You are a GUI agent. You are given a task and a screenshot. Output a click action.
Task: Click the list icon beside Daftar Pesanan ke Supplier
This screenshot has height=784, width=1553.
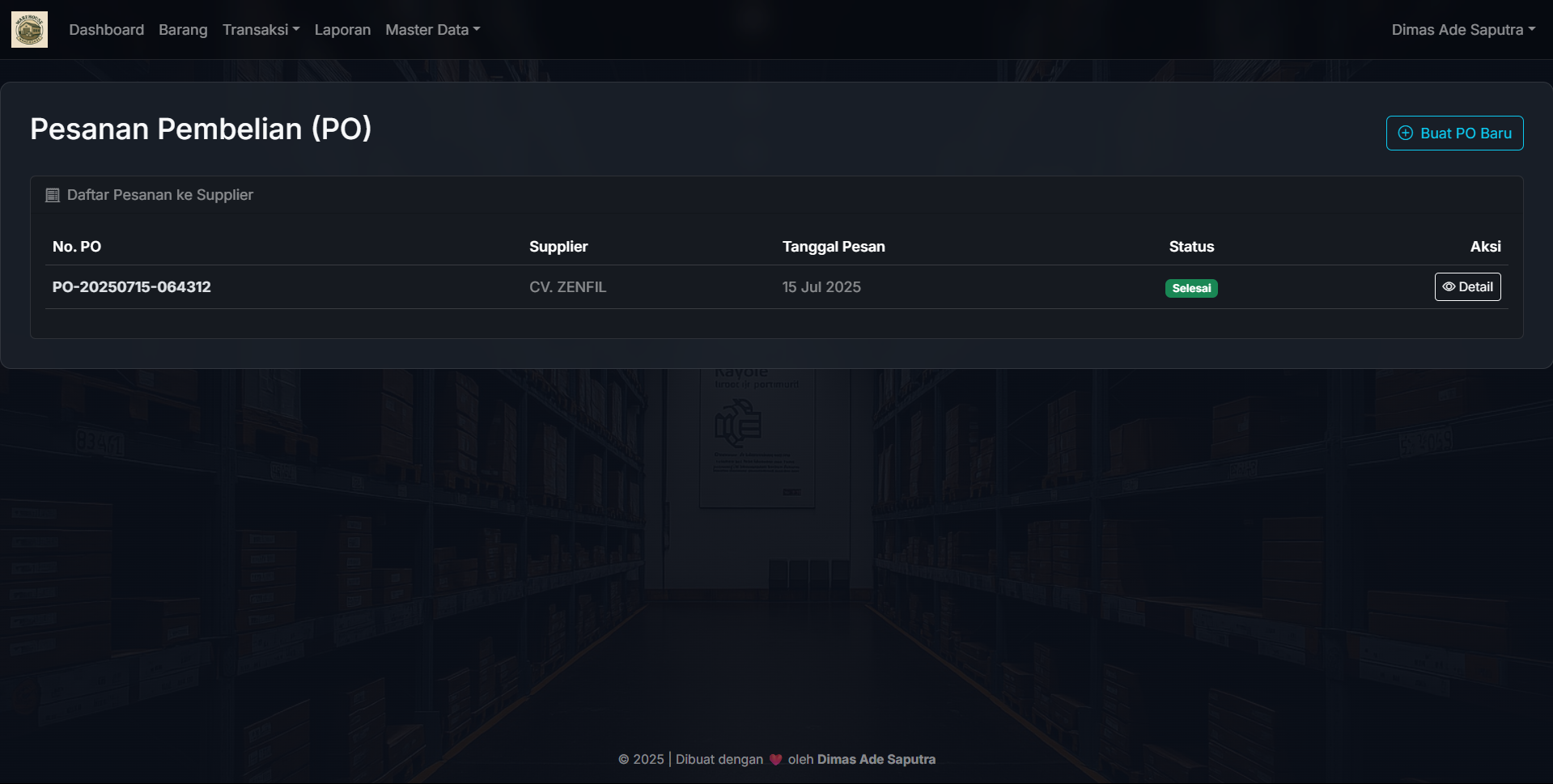point(53,195)
